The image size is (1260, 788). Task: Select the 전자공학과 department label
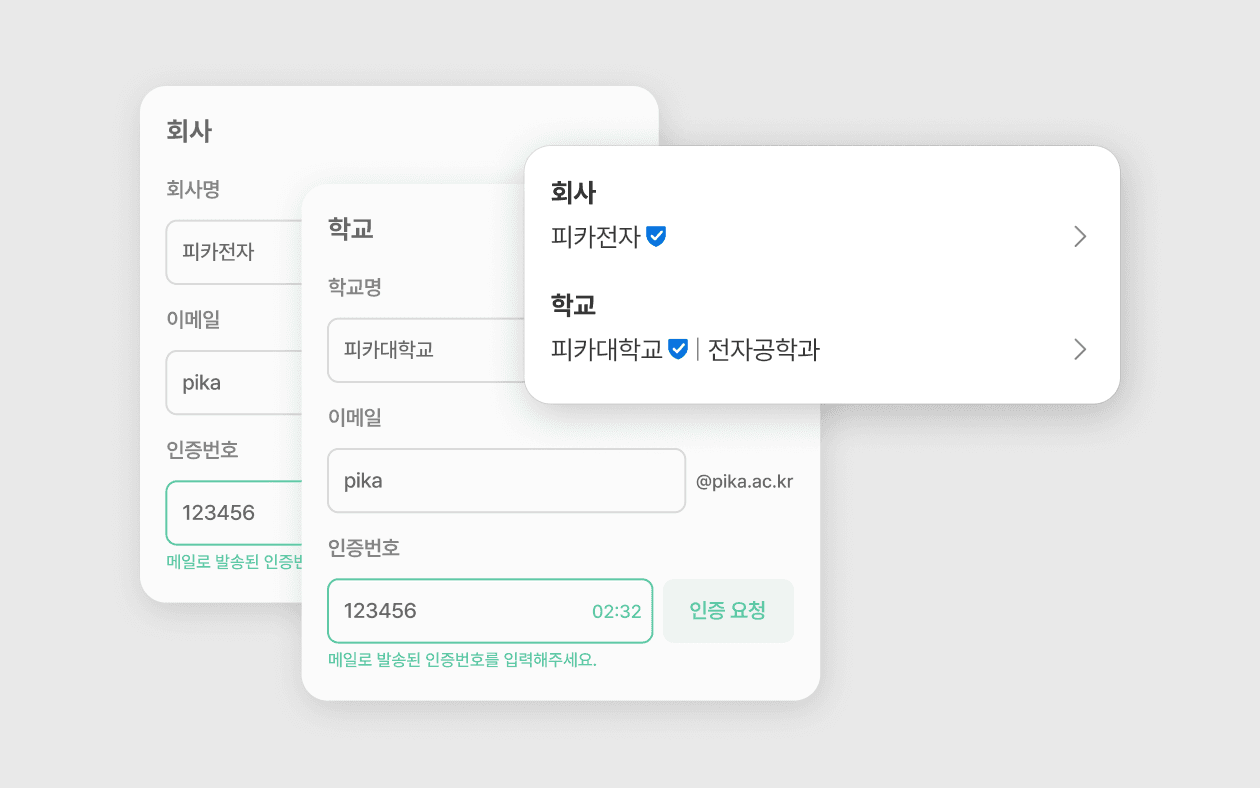coord(763,350)
